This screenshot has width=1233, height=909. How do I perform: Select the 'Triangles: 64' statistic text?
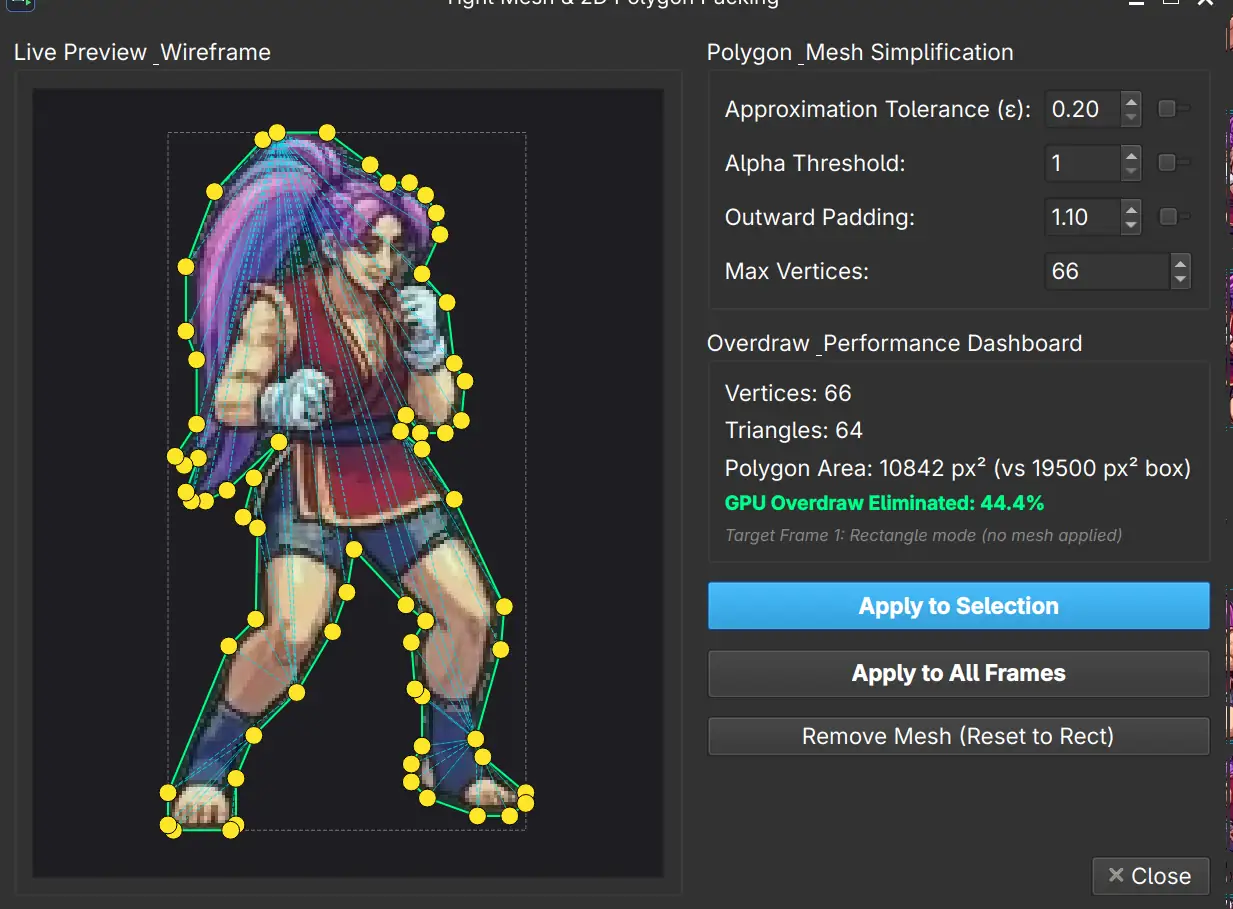(794, 430)
